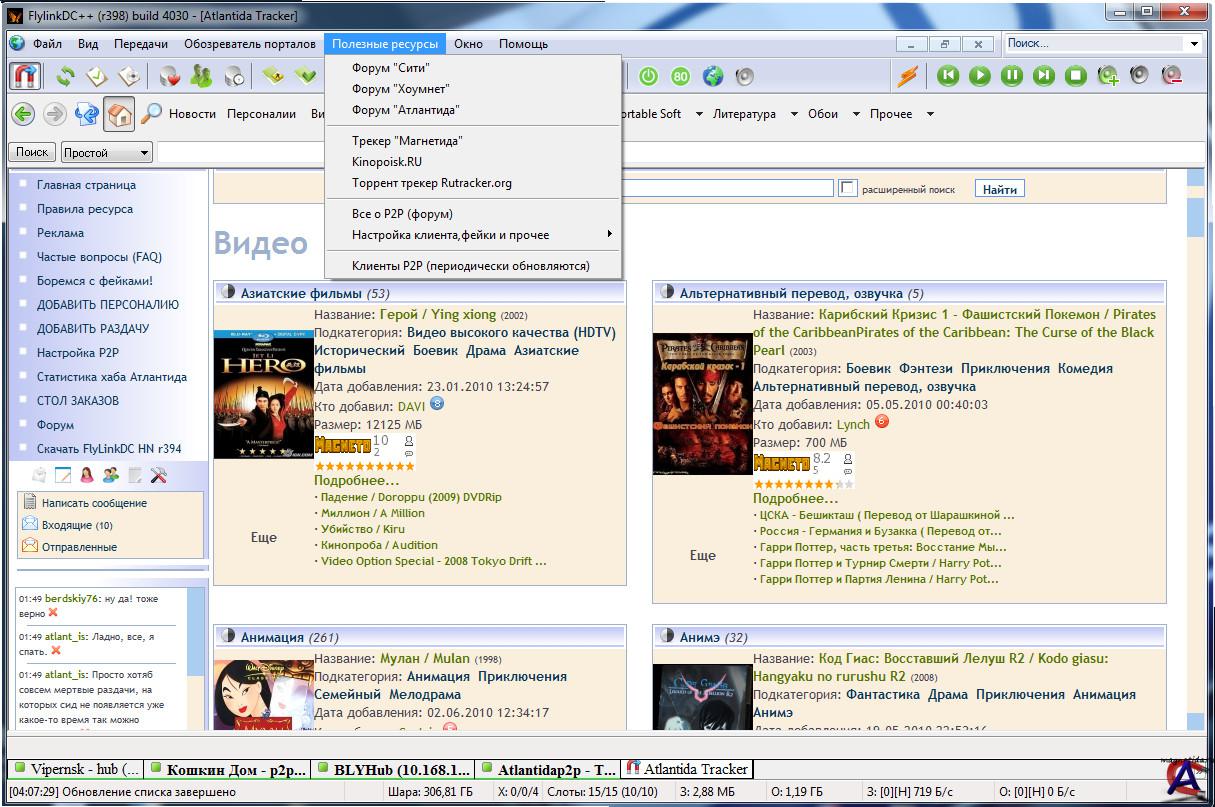
Task: Click the red magnet tracker icon in the toolbar
Action: pos(25,76)
